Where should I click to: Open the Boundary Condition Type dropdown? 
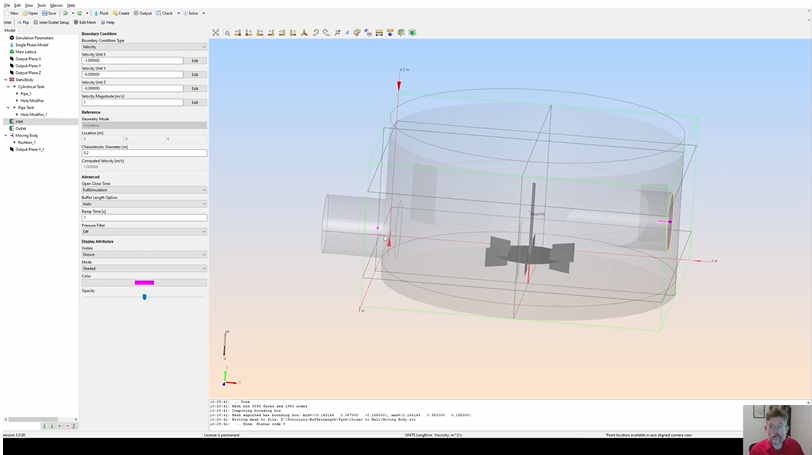pos(144,47)
